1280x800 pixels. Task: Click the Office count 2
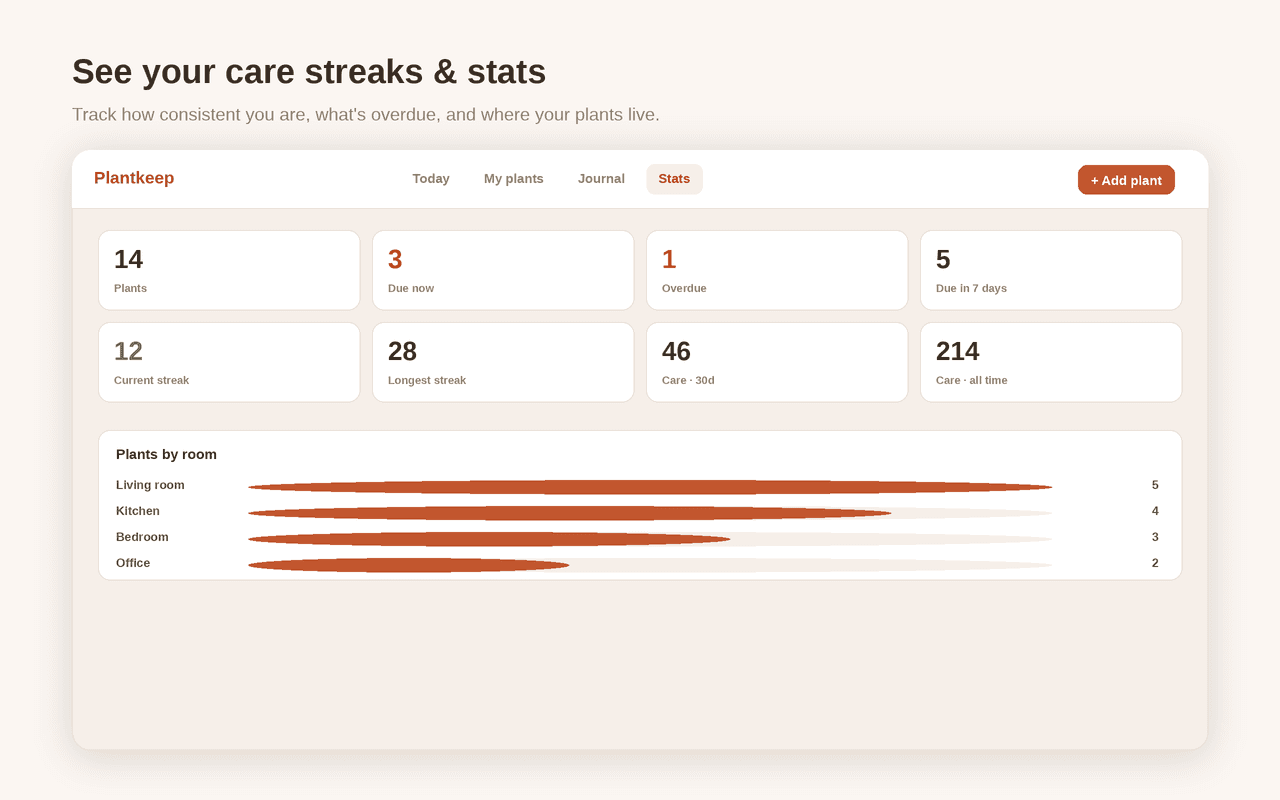[x=1155, y=563]
